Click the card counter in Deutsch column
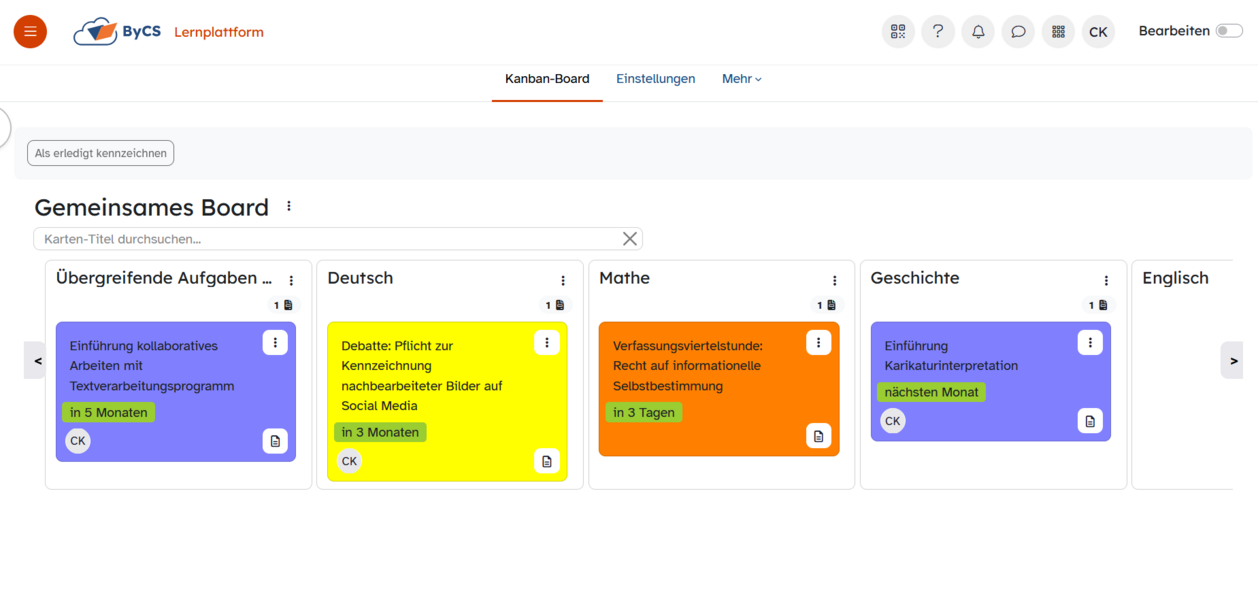Viewport: 1258px width, 591px height. click(x=555, y=305)
